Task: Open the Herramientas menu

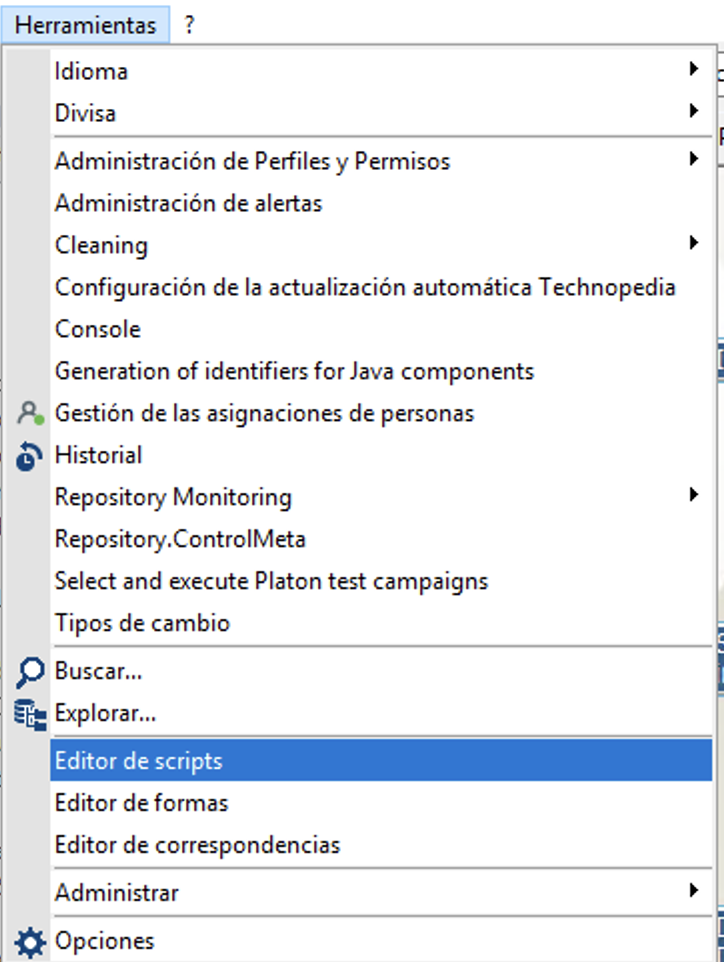Action: pyautogui.click(x=85, y=25)
